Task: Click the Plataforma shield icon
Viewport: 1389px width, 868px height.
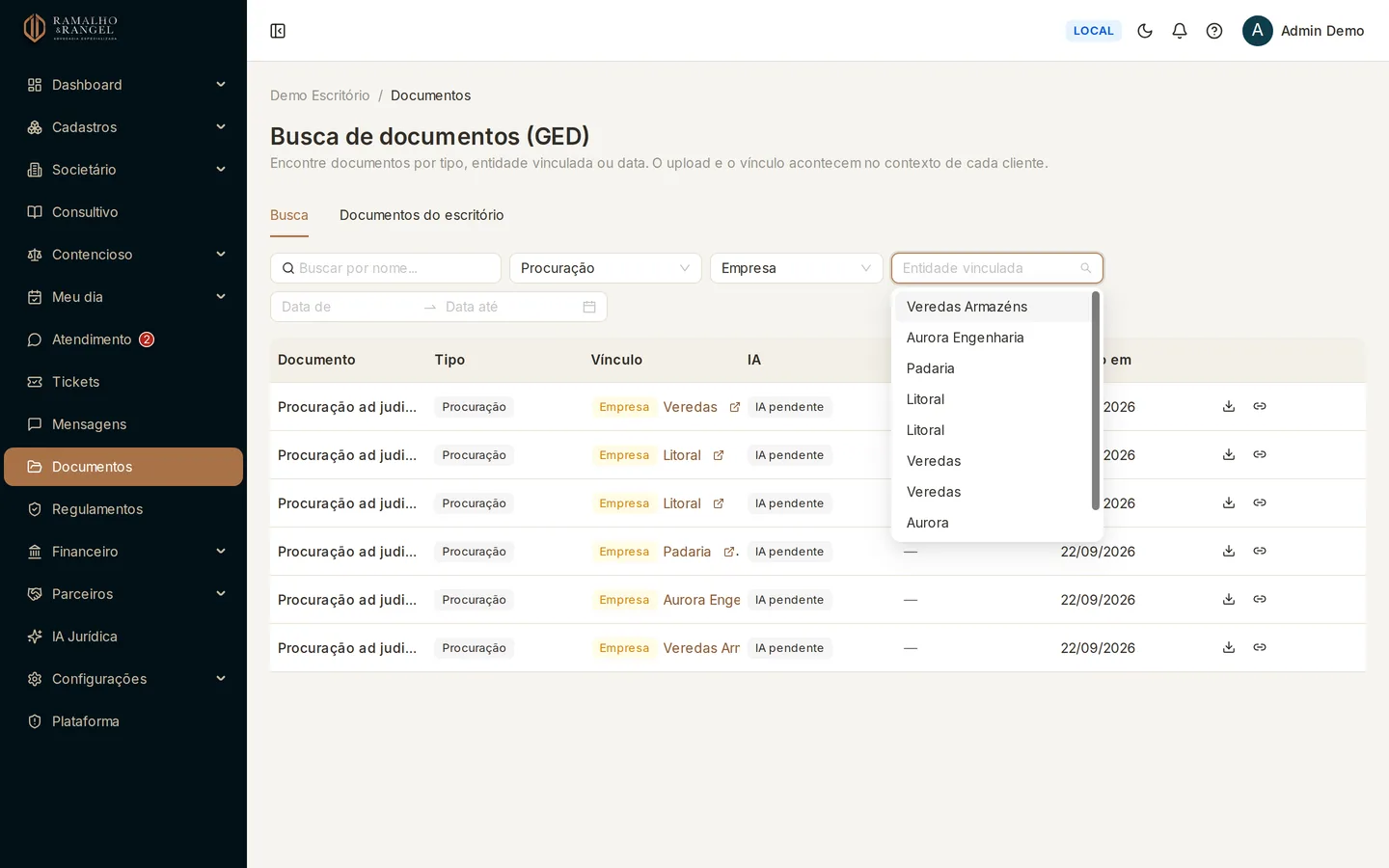Action: pyautogui.click(x=35, y=721)
